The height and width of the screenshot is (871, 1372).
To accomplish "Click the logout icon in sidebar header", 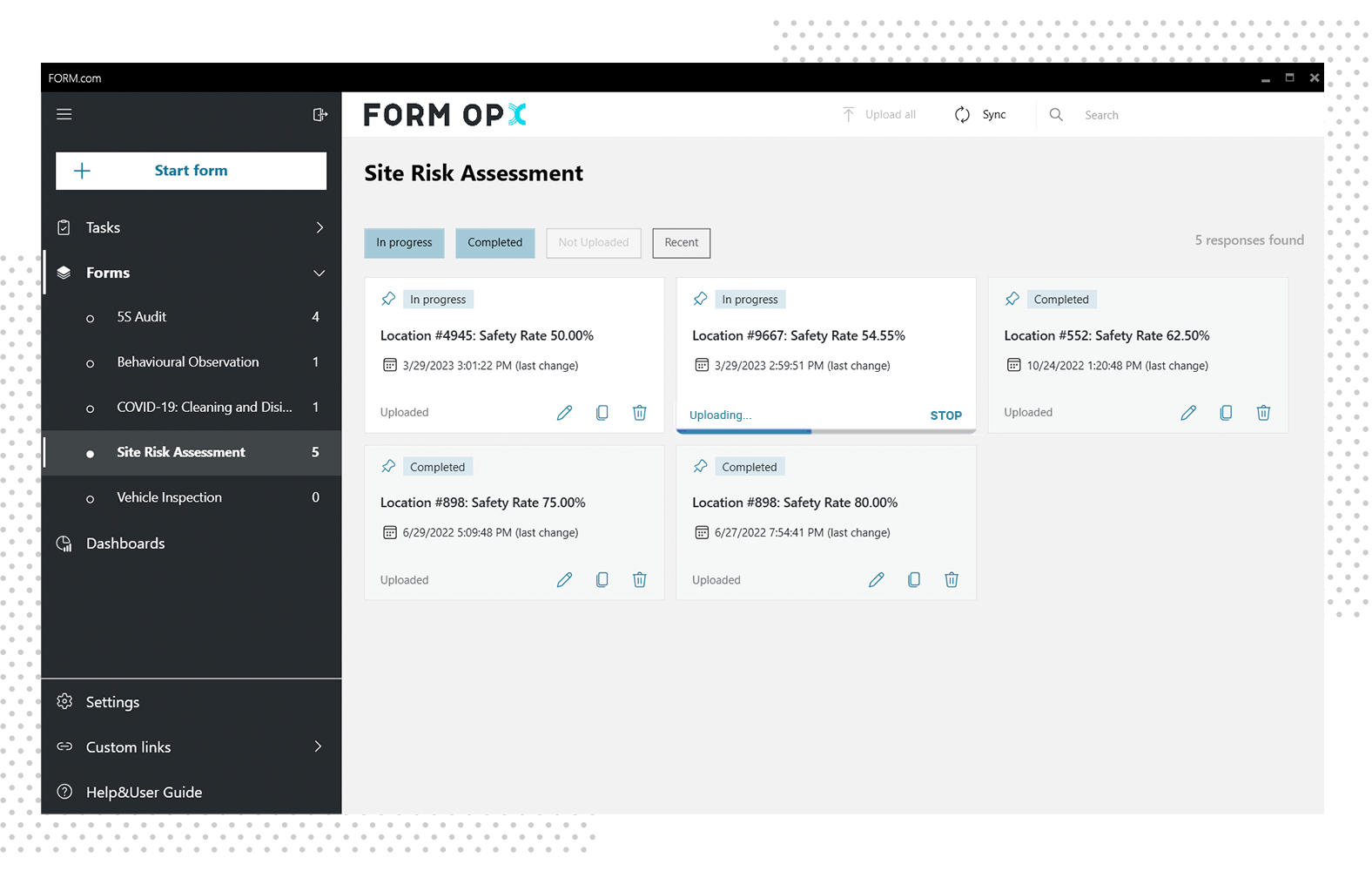I will (320, 114).
